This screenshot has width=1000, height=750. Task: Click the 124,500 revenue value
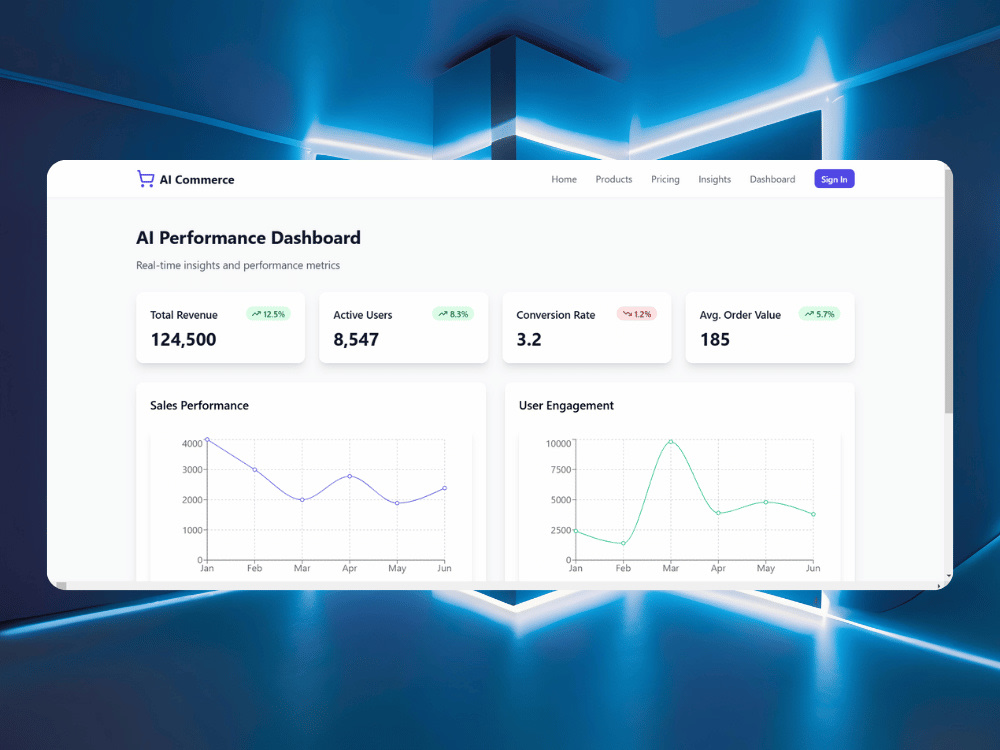tap(183, 339)
